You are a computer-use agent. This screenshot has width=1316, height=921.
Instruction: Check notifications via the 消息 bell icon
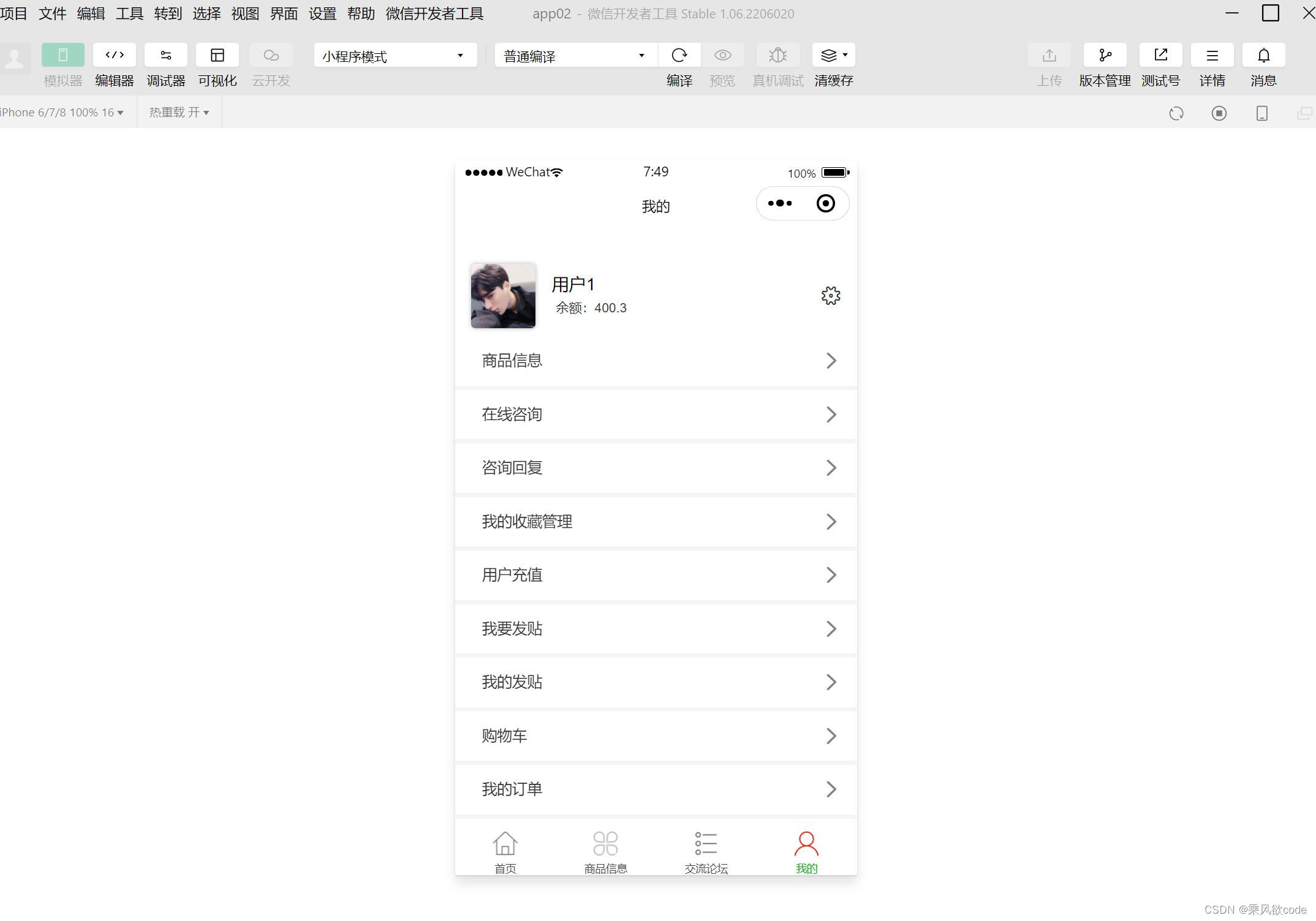click(x=1263, y=55)
